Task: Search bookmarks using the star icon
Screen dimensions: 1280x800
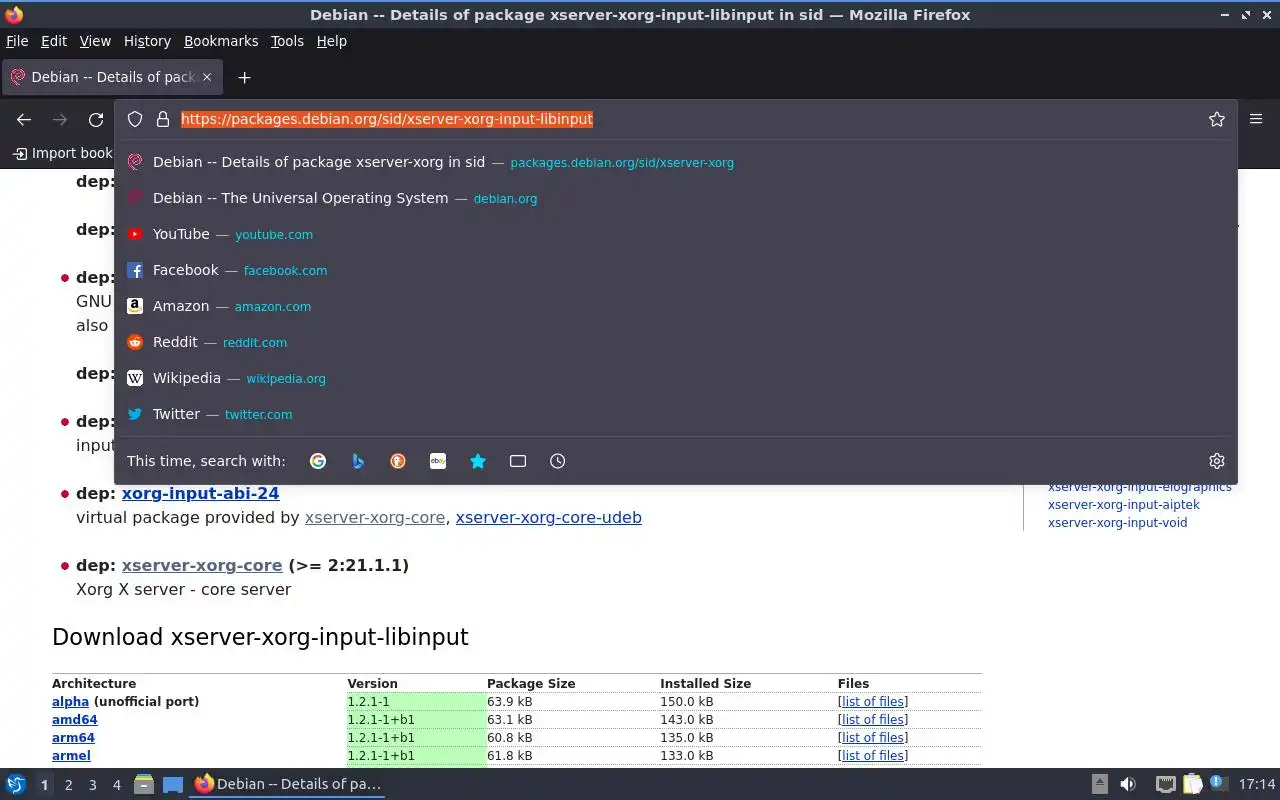Action: 478,461
